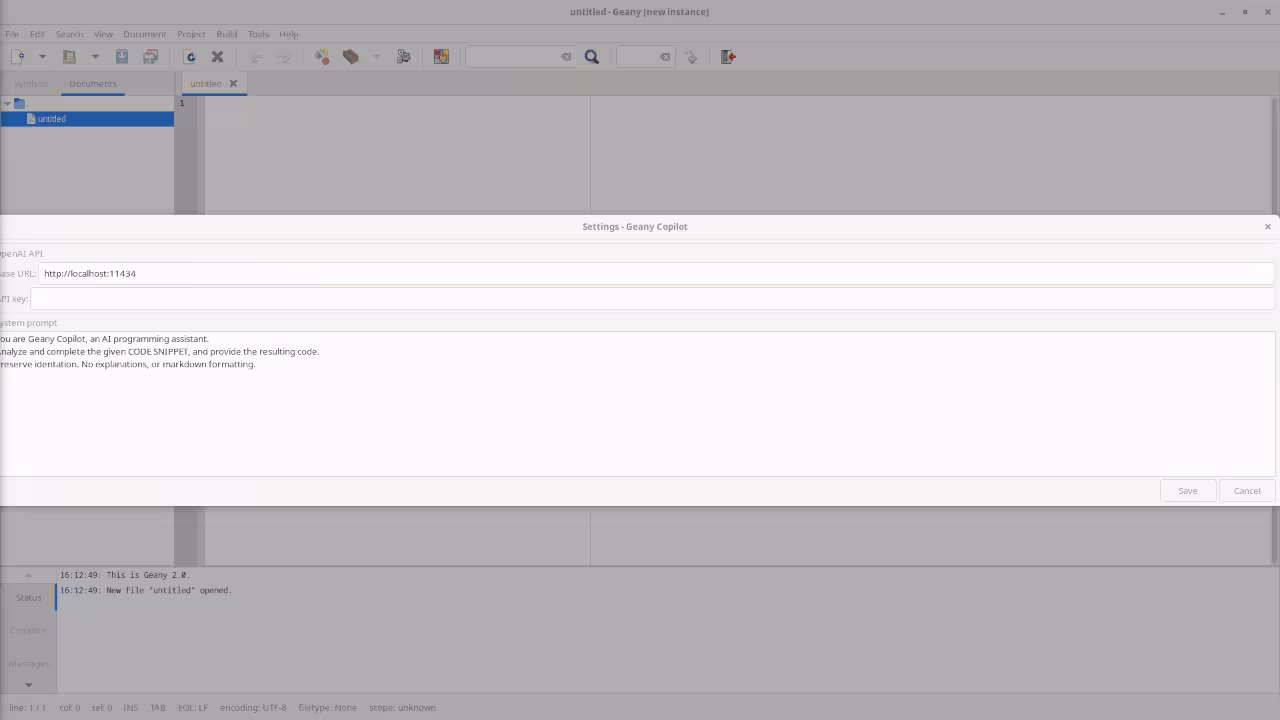Image resolution: width=1280 pixels, height=720 pixels.
Task: Reload the document with the Revert icon
Action: (x=190, y=56)
